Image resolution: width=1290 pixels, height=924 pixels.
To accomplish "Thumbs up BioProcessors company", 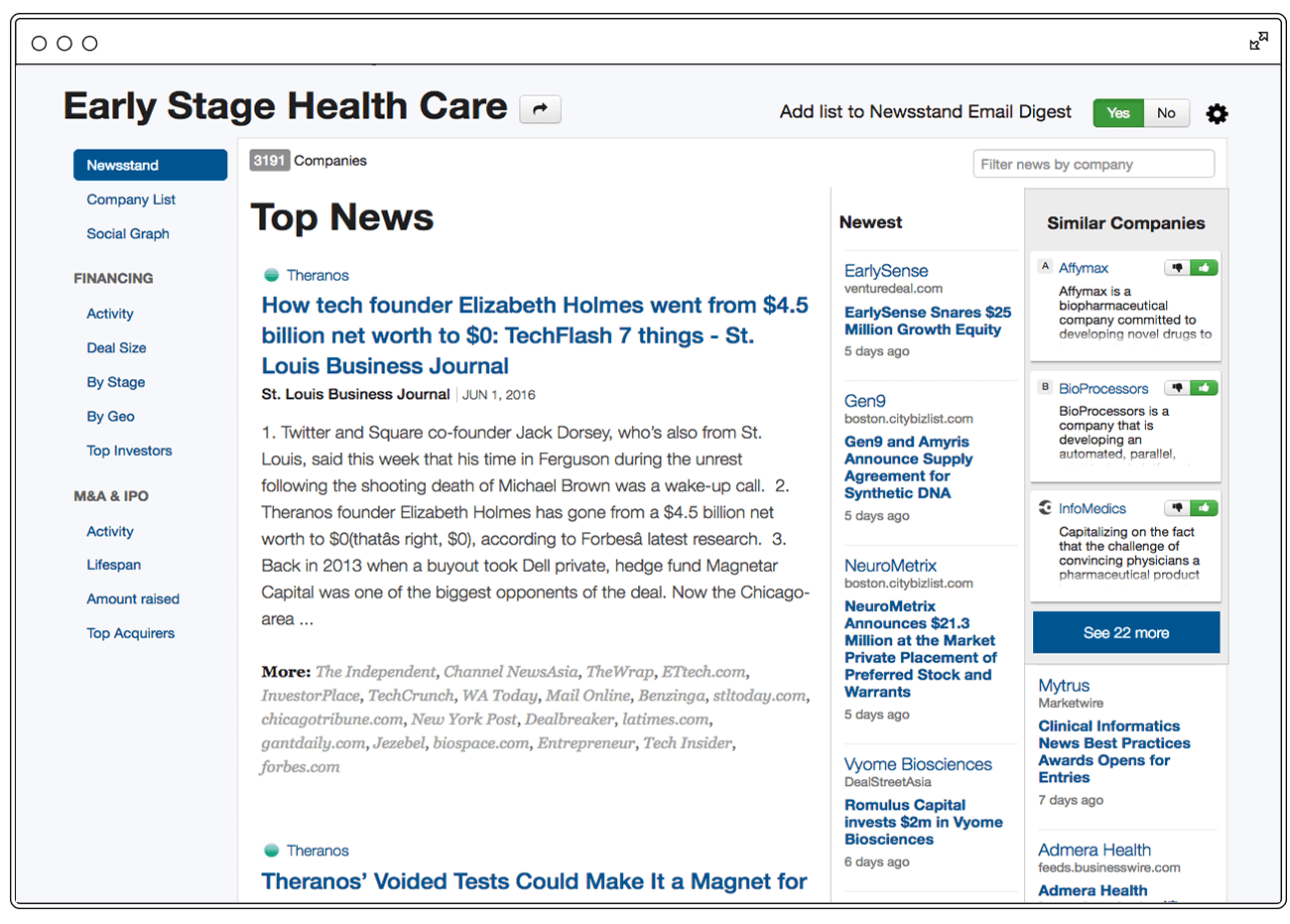I will pos(1204,388).
